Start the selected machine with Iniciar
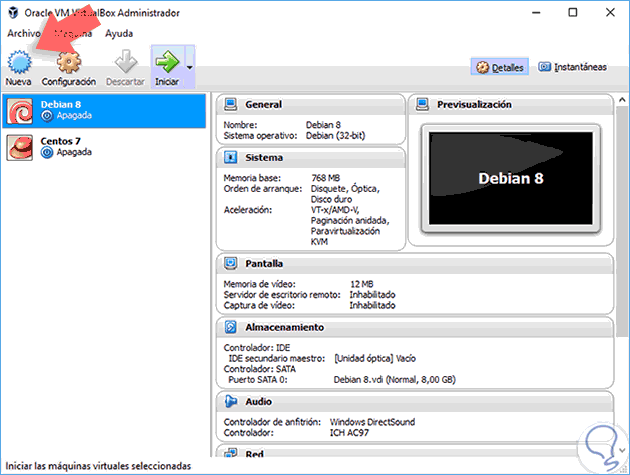630x475 pixels. click(x=167, y=68)
